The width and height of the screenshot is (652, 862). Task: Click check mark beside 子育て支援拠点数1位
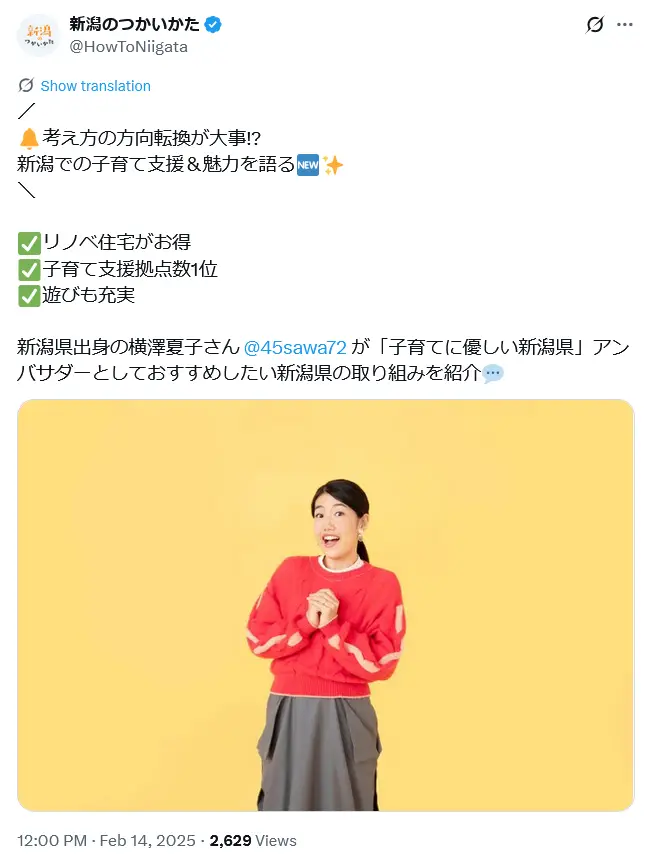(29, 269)
